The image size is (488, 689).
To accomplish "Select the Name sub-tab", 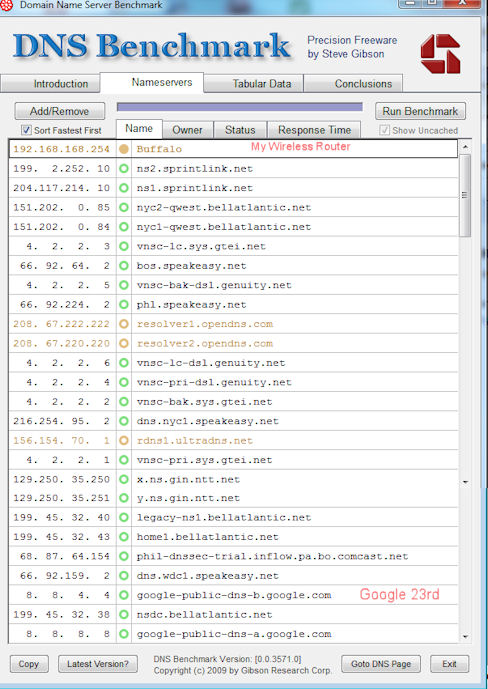I will point(139,129).
